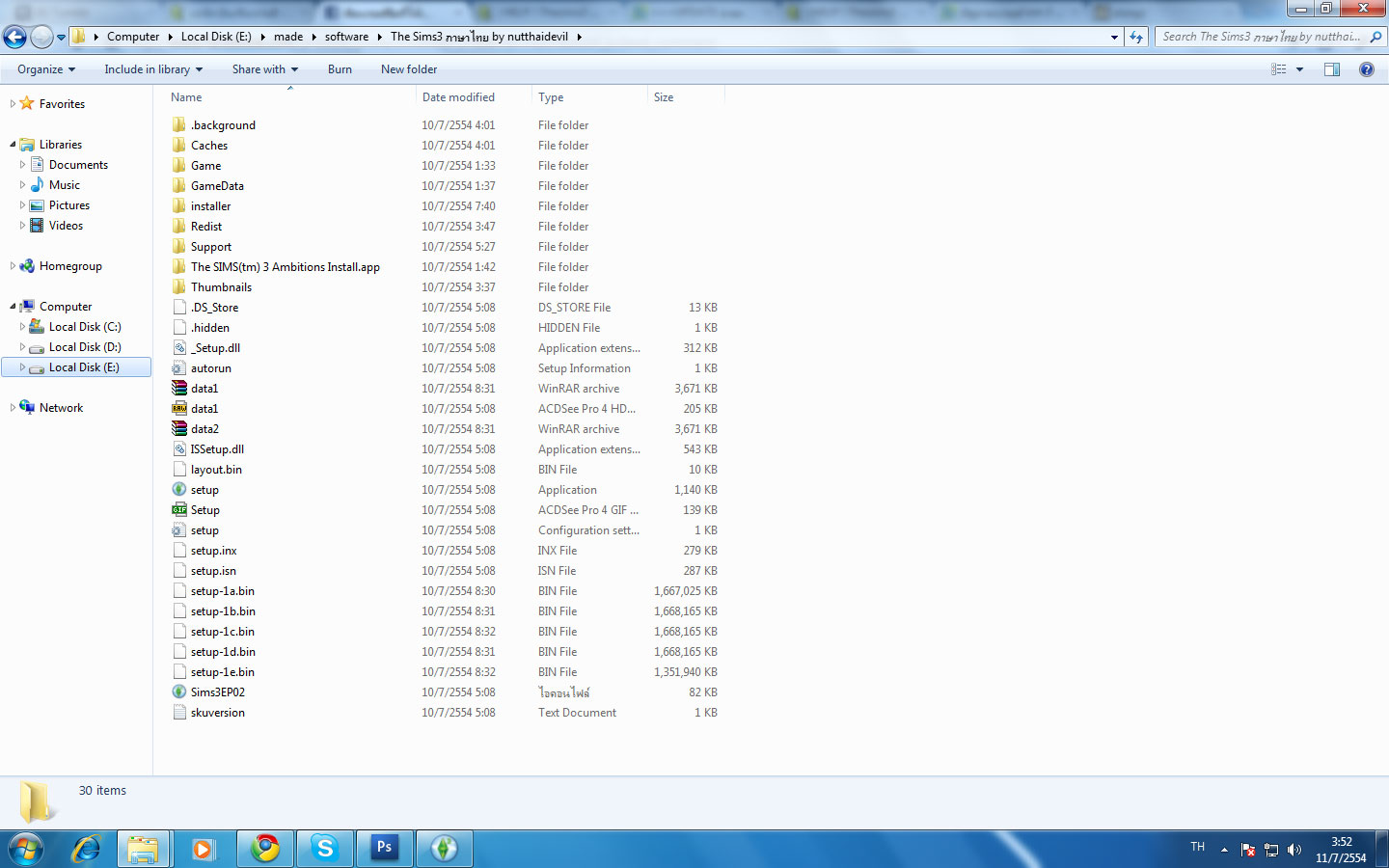Click Computer in the address breadcrumb

click(133, 37)
